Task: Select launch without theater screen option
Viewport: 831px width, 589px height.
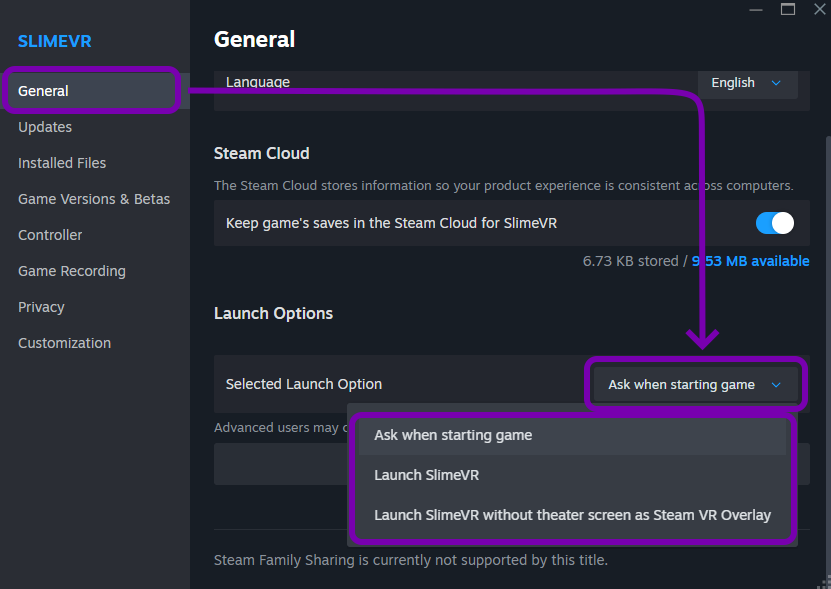Action: pos(572,515)
